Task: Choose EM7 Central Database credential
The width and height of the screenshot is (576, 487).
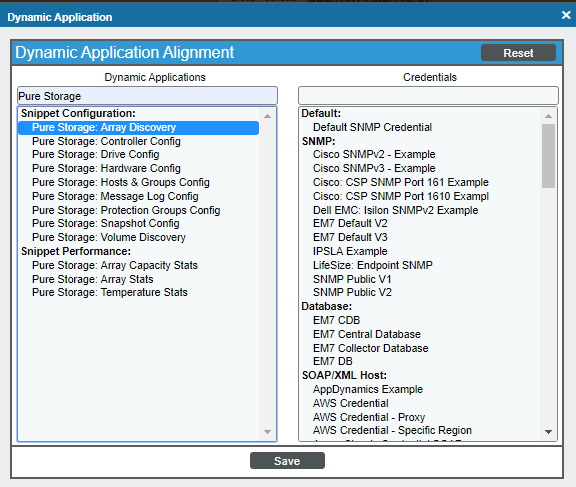Action: 367,335
